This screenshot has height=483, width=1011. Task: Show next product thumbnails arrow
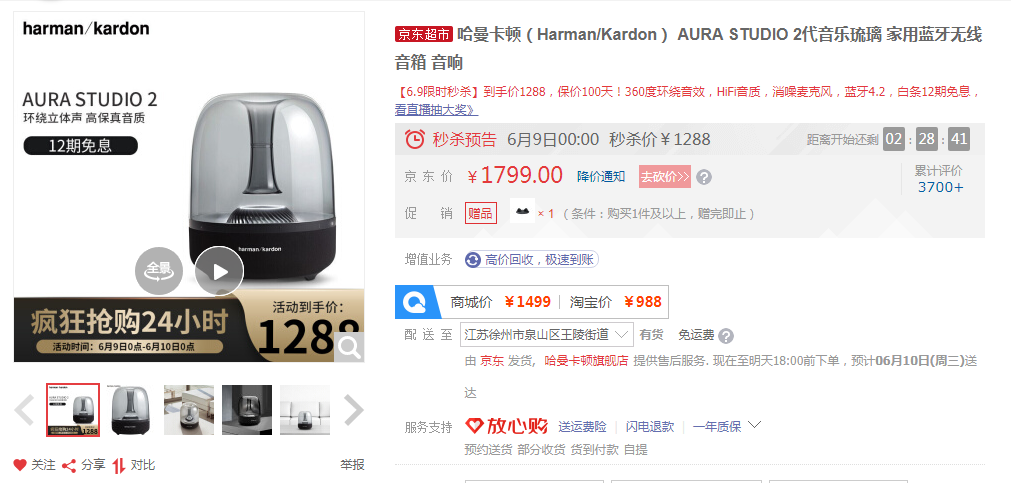(353, 409)
